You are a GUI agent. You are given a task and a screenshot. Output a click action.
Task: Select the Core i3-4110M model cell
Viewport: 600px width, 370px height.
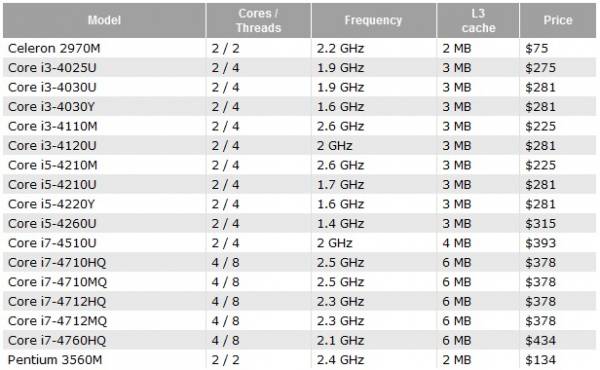click(104, 126)
